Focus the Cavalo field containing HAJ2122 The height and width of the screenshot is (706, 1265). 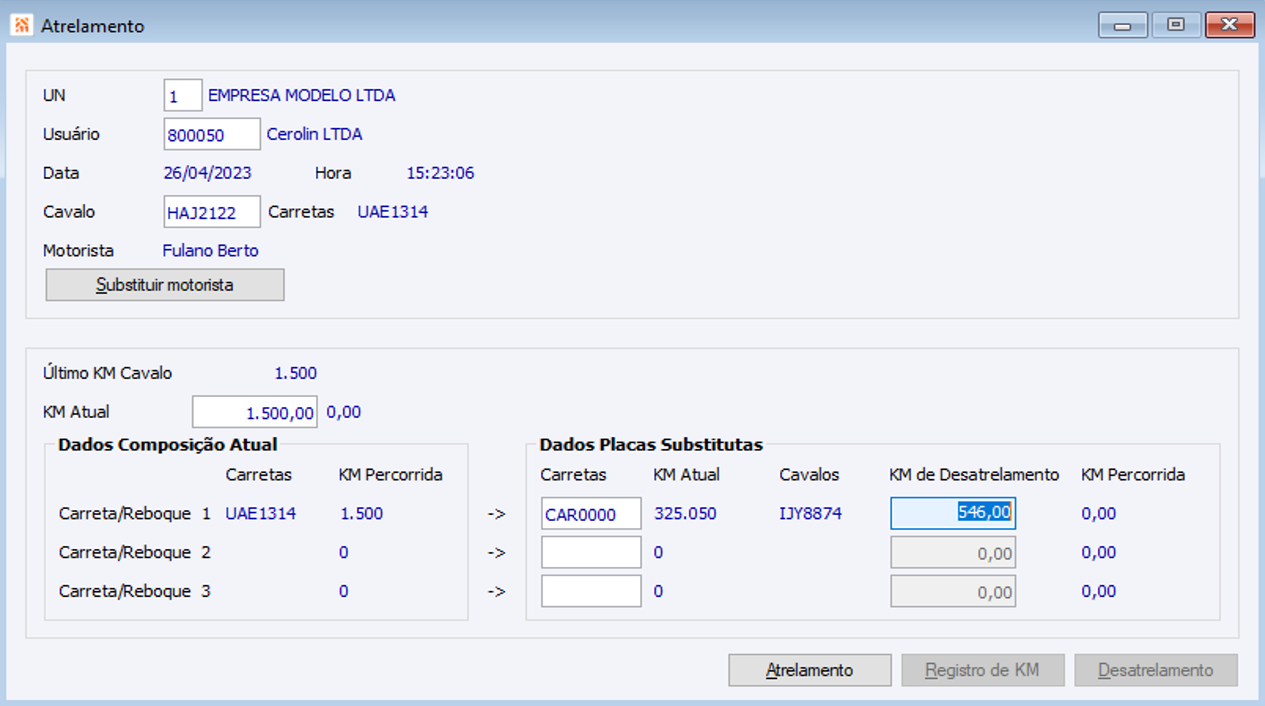click(212, 212)
